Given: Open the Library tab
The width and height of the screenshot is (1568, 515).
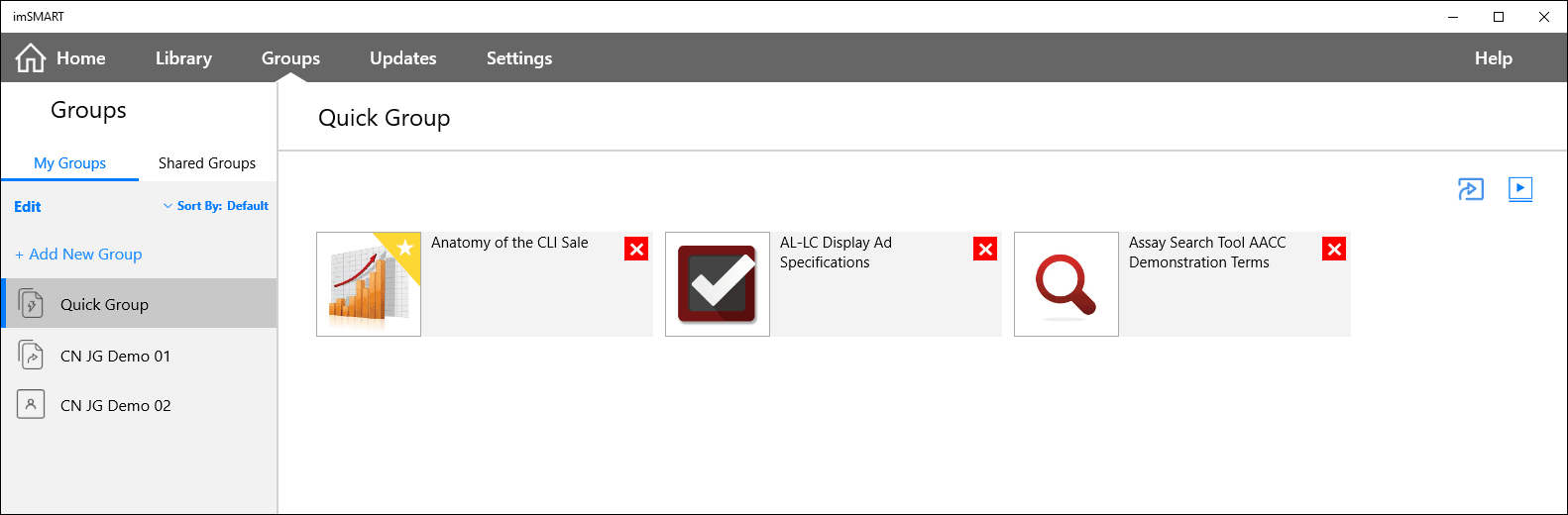Looking at the screenshot, I should pyautogui.click(x=183, y=58).
